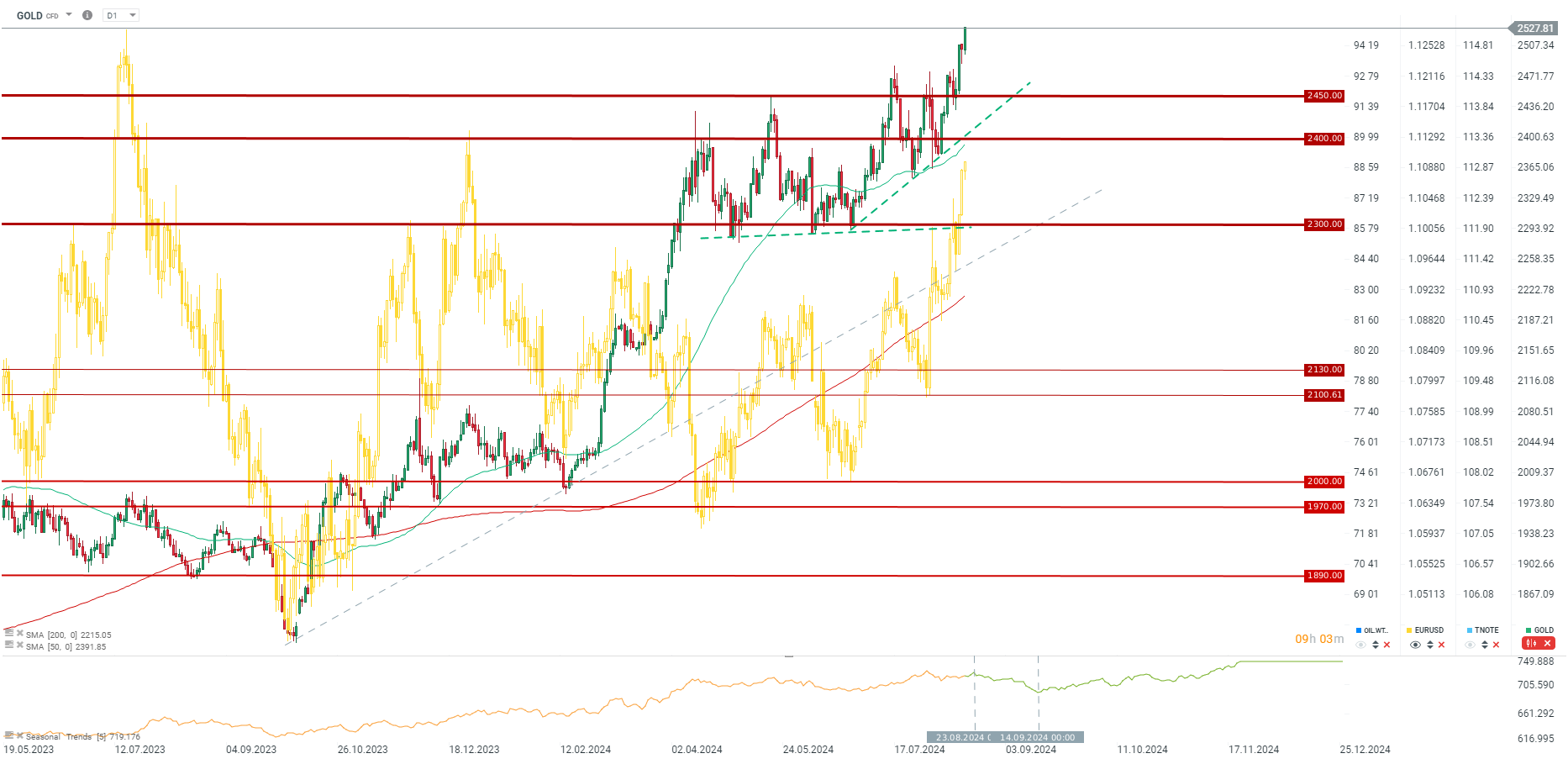Select the 2400.00 horizontal level label

pos(1324,139)
